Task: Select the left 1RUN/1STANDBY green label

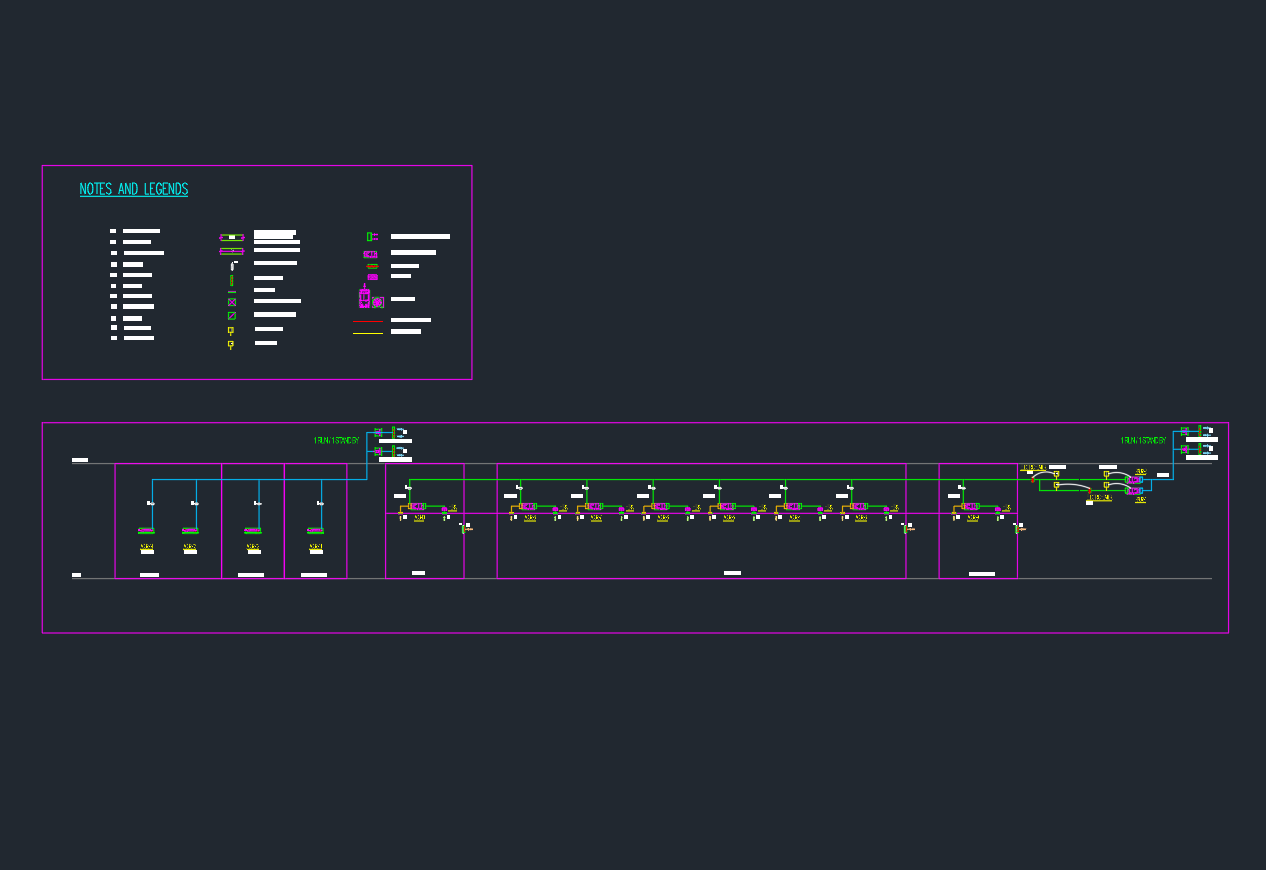Action: point(336,440)
